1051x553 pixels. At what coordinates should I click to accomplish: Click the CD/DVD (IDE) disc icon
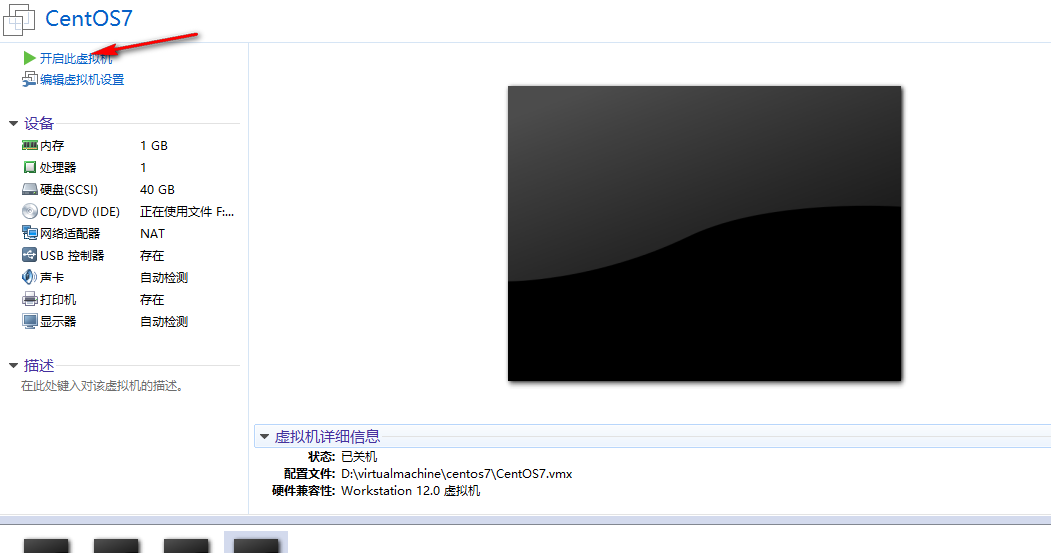point(29,211)
